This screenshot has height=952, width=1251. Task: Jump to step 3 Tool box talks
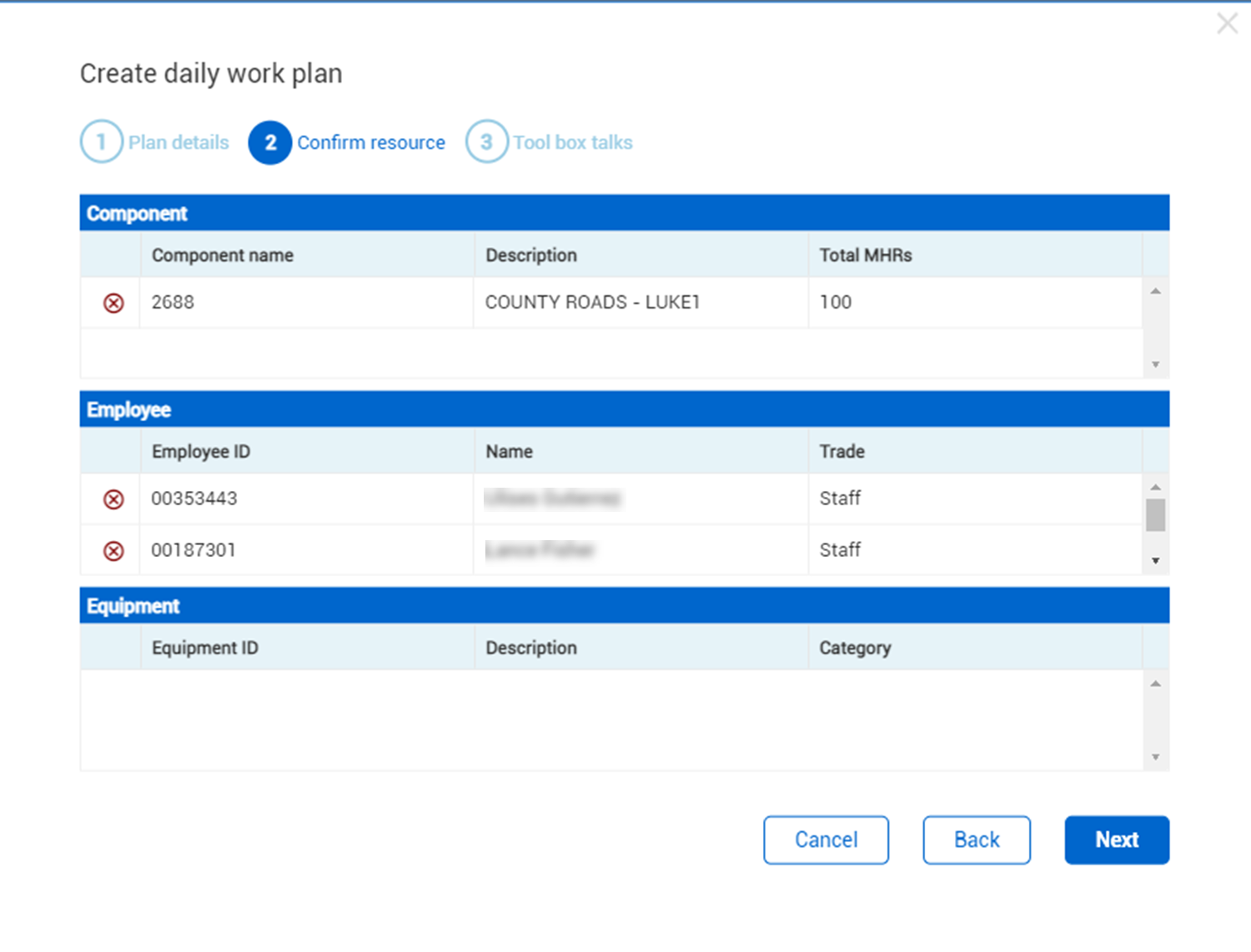tap(550, 143)
